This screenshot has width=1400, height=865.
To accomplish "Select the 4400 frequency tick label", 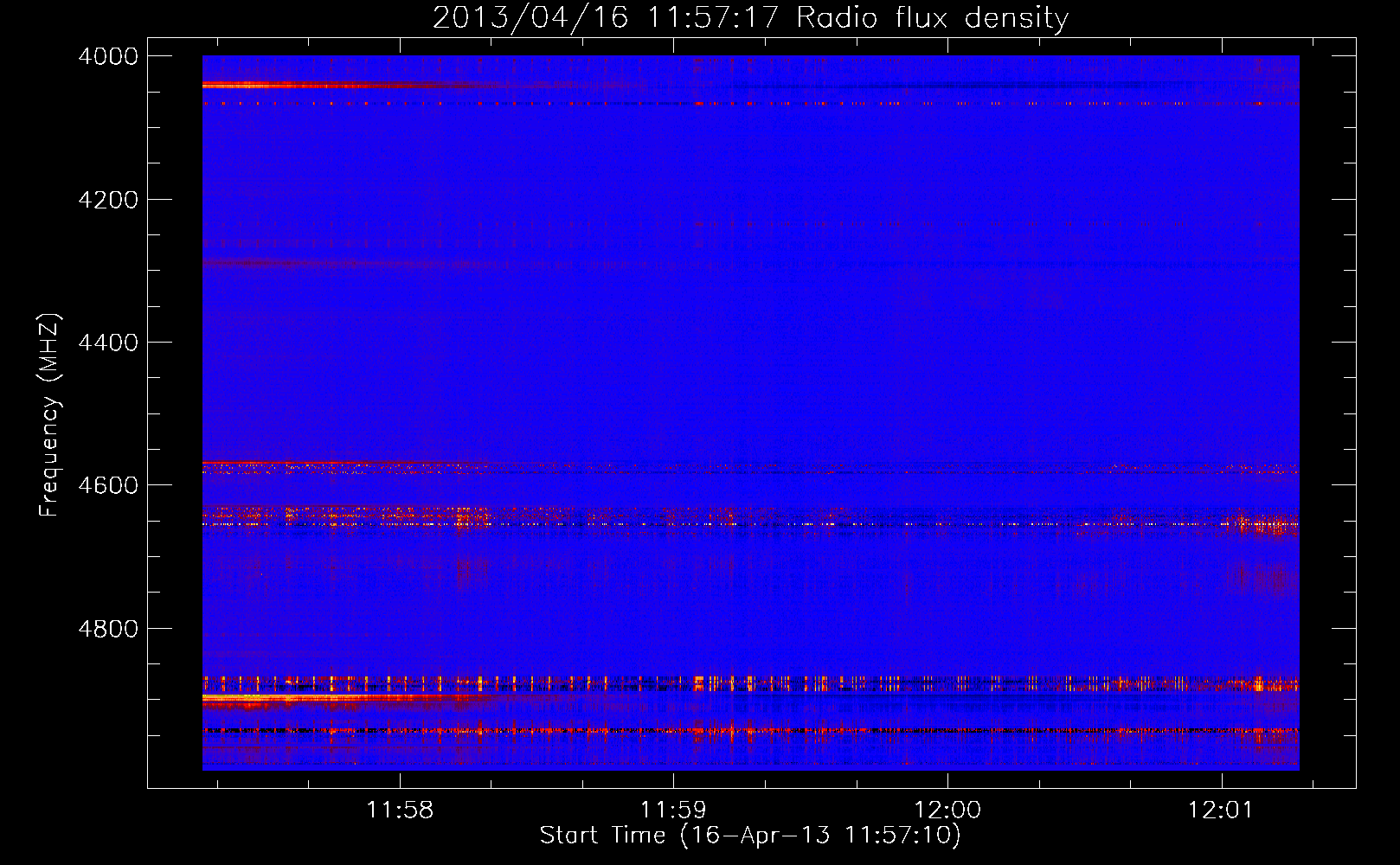I will 108,343.
